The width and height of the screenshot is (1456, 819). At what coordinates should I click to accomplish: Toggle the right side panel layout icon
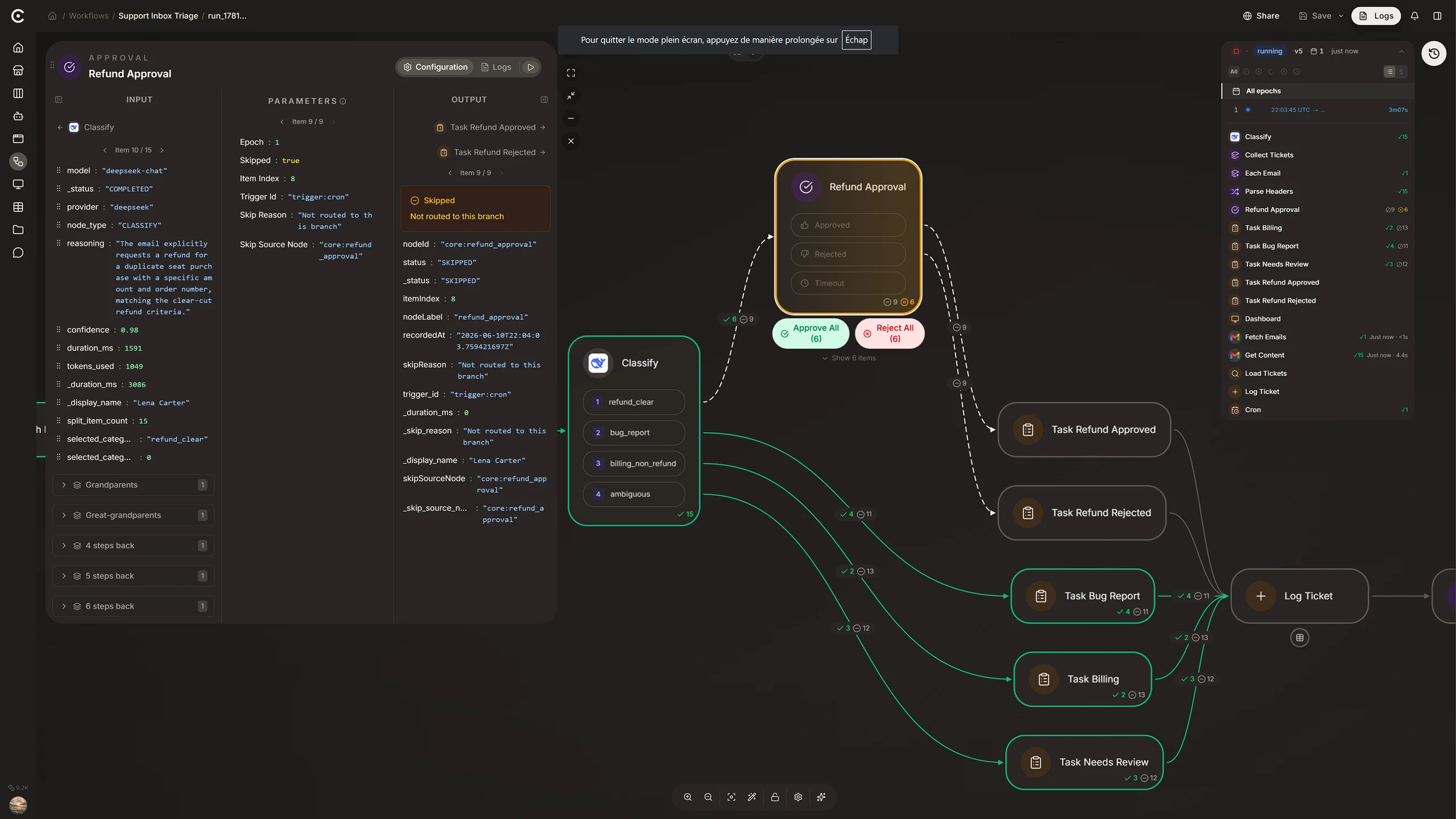[x=1437, y=16]
